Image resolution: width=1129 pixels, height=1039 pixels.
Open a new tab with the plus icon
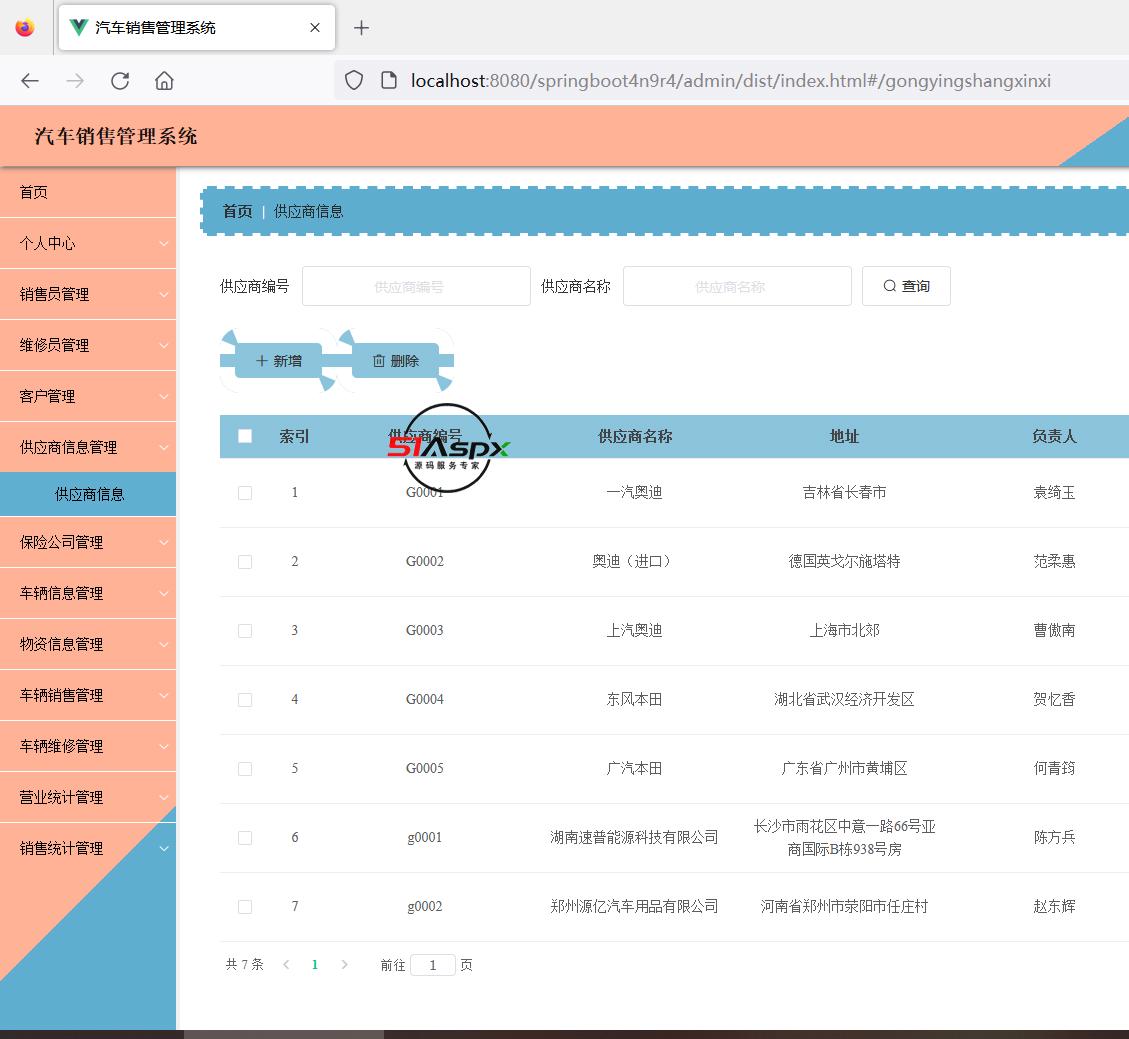point(361,27)
